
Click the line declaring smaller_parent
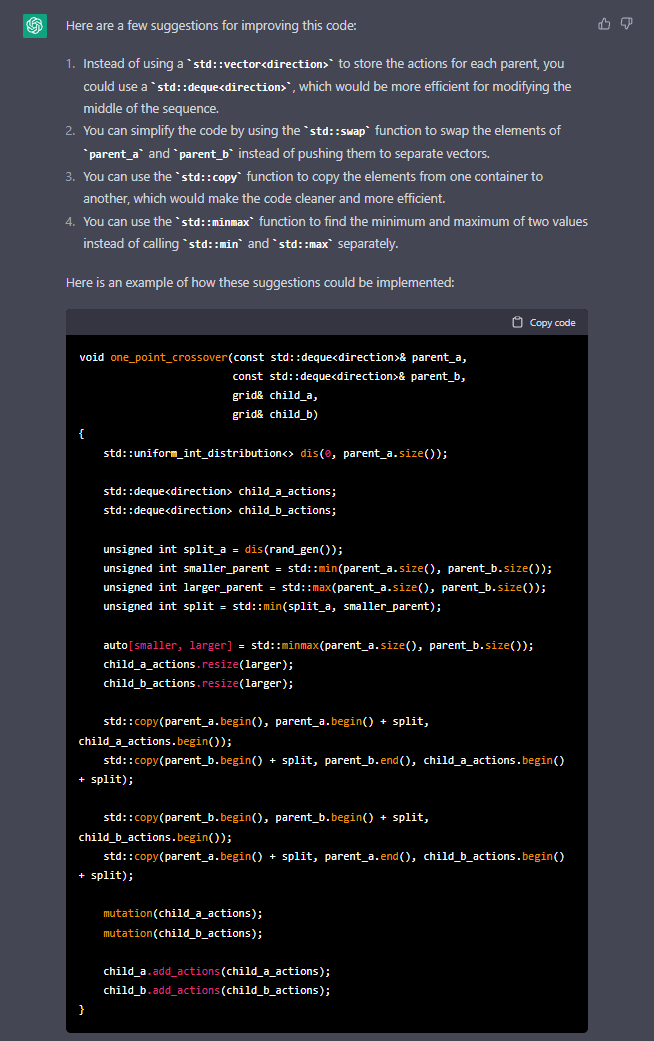click(327, 568)
